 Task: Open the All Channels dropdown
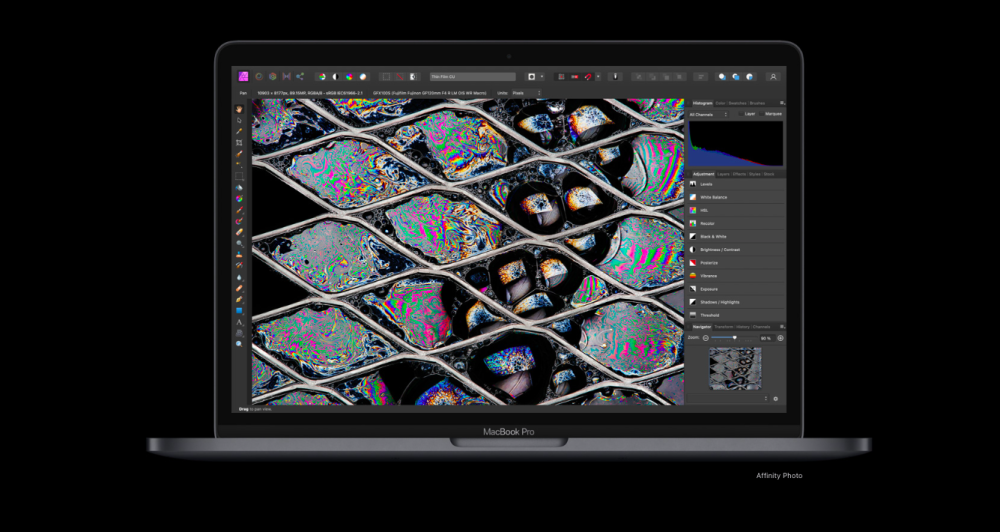coord(708,114)
